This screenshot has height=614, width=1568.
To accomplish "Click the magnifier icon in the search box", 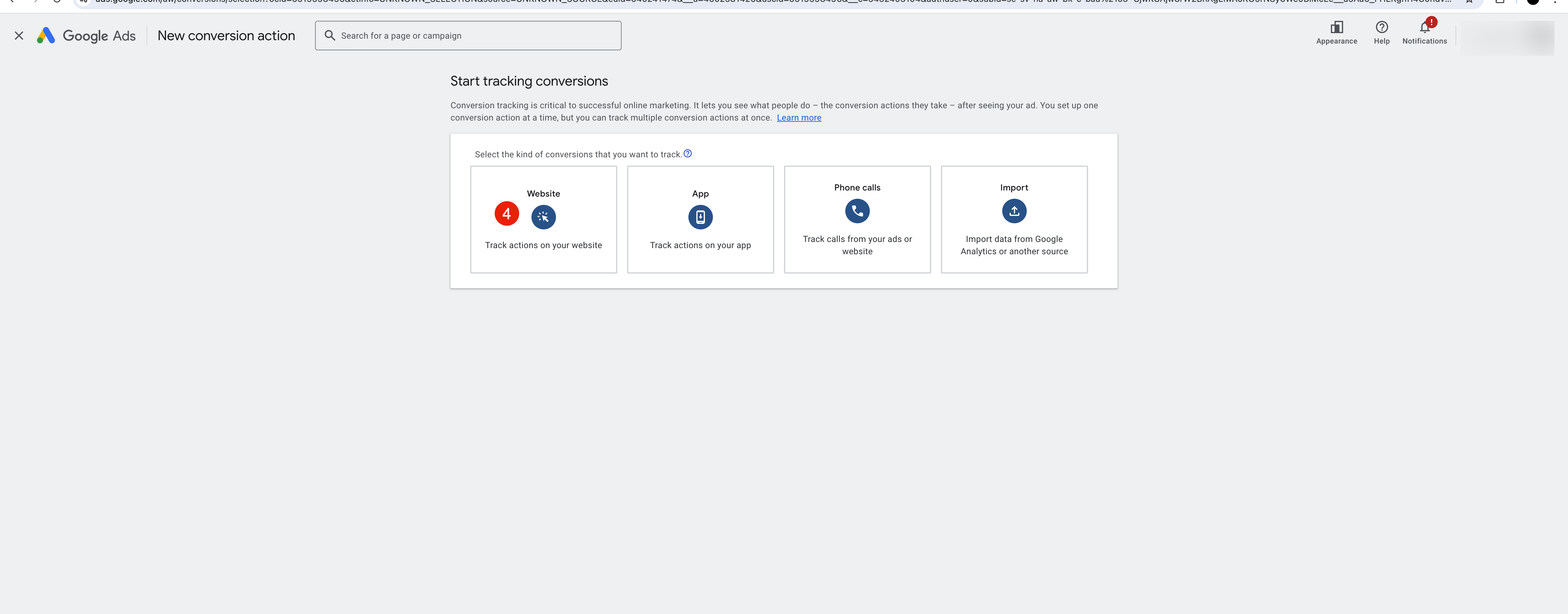I will pos(330,36).
